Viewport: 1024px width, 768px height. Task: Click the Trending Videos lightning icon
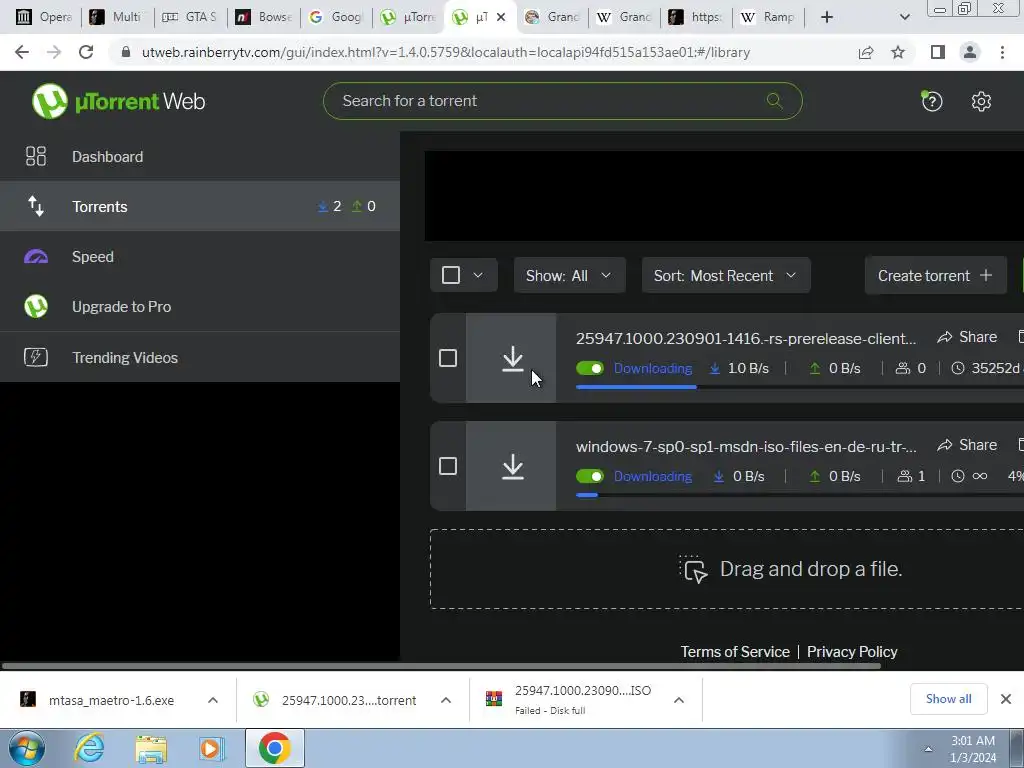point(36,357)
